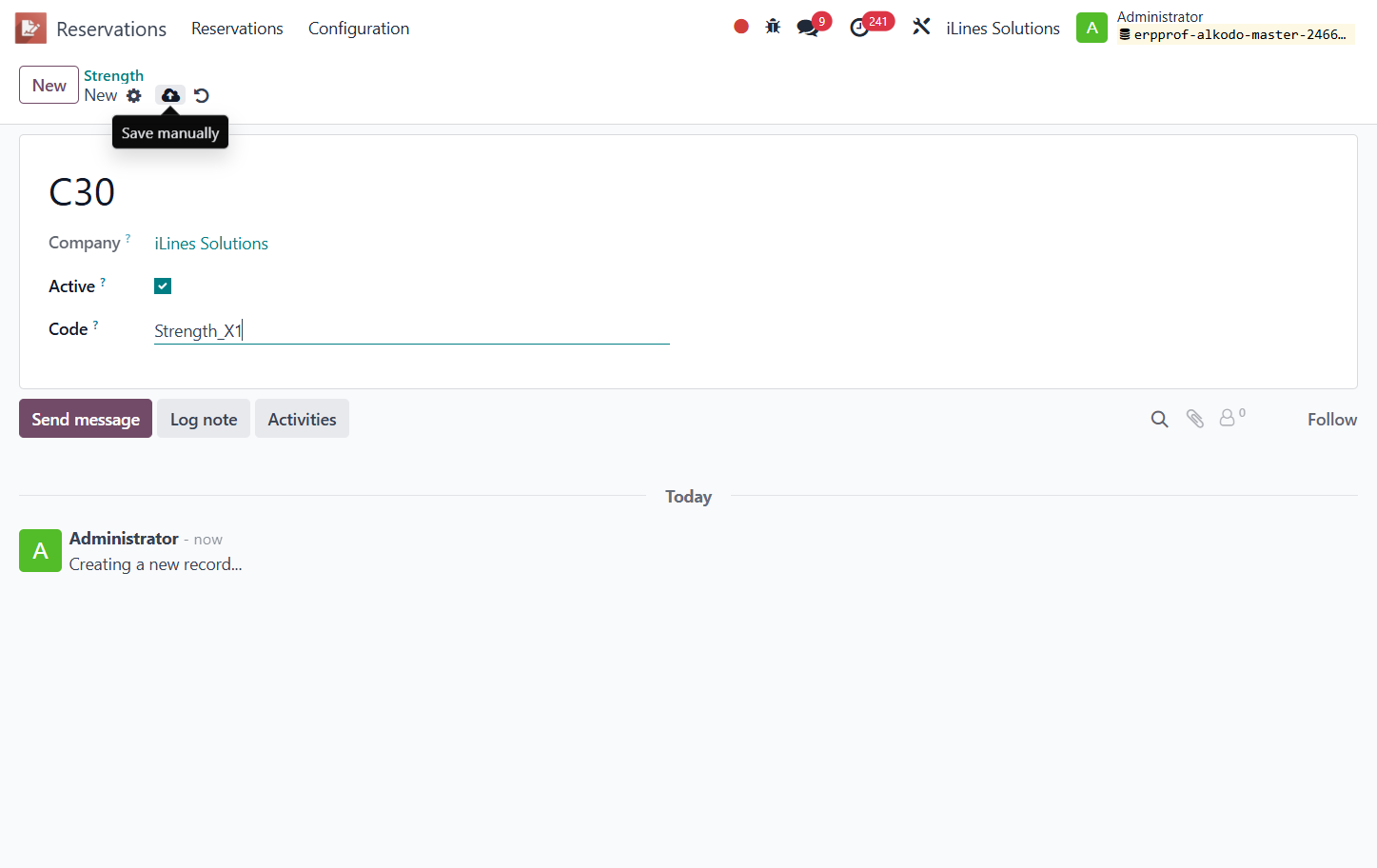Click the Active field help question mark
This screenshot has width=1377, height=868.
[x=103, y=282]
